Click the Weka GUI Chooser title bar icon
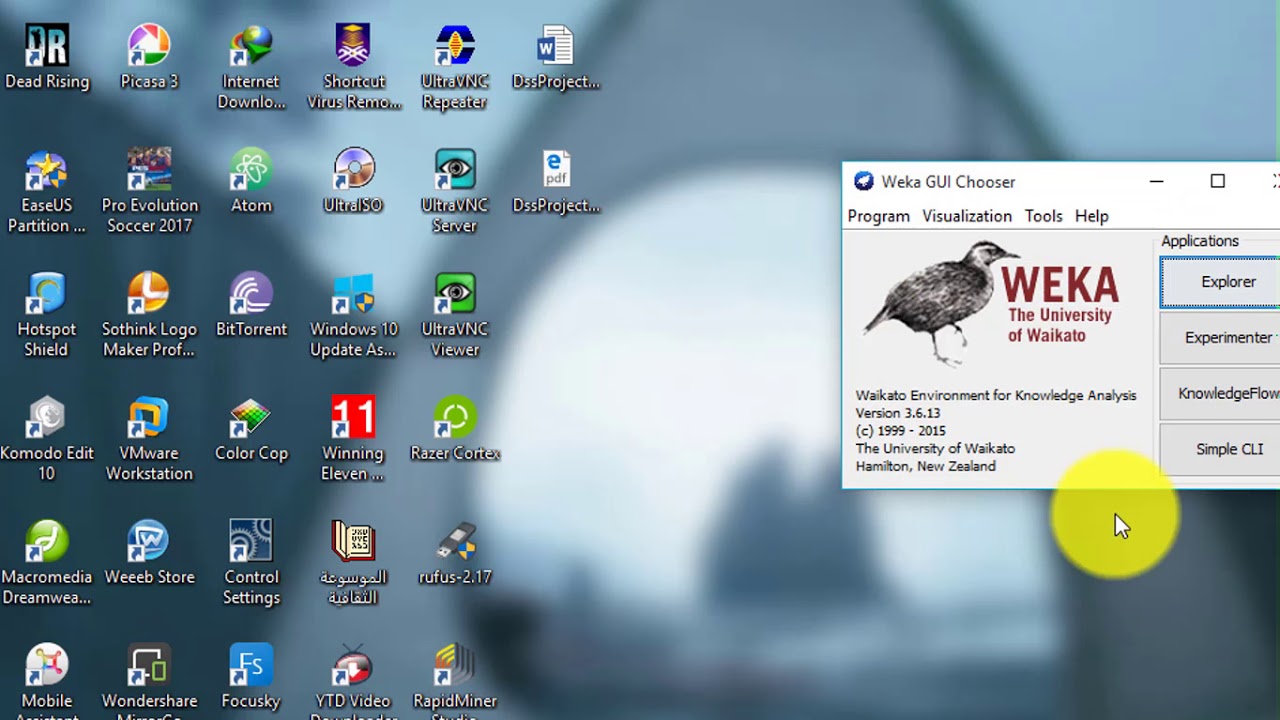This screenshot has width=1280, height=720. point(862,182)
